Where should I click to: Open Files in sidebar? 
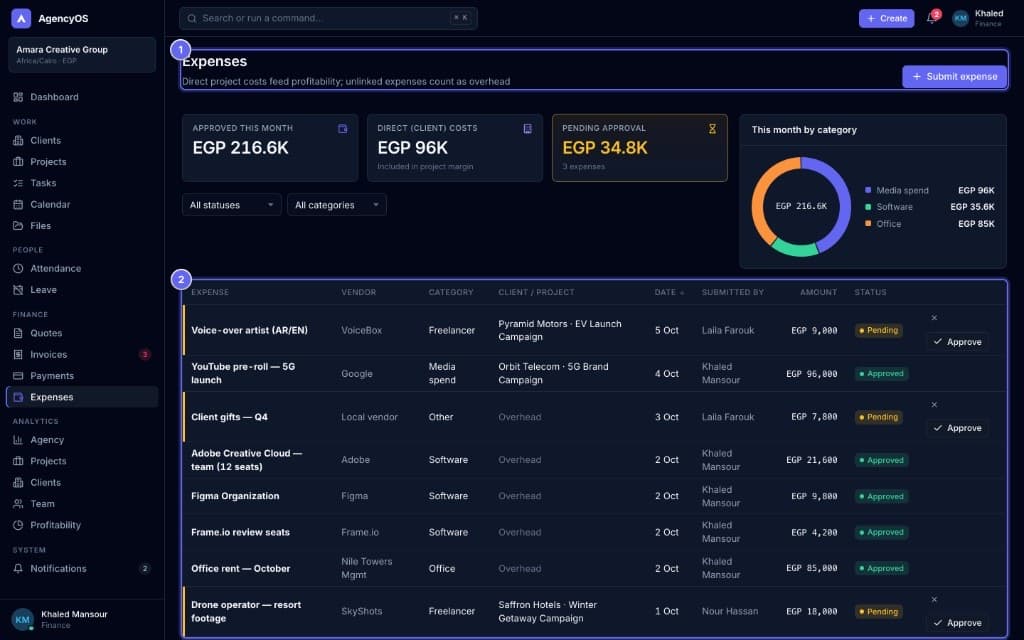82,225
